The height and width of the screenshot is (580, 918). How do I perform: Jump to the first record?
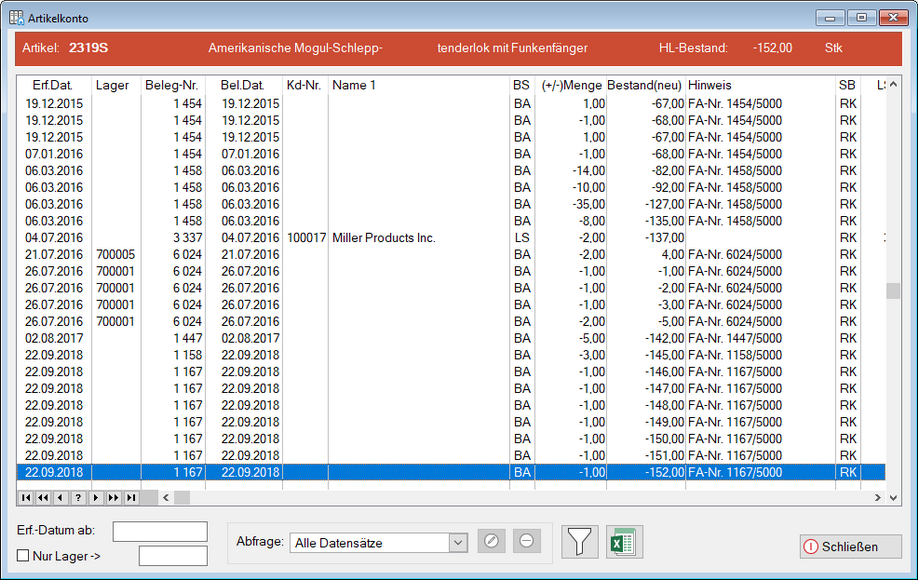(26, 497)
